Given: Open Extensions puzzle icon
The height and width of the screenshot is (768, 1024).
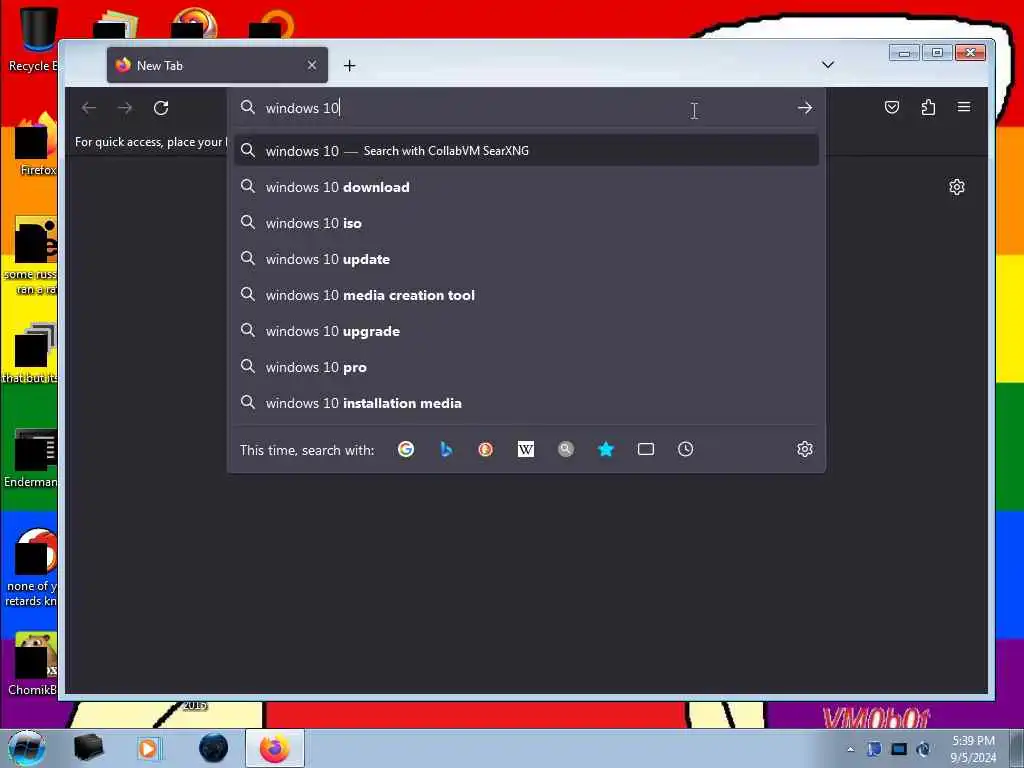Looking at the screenshot, I should pos(928,107).
